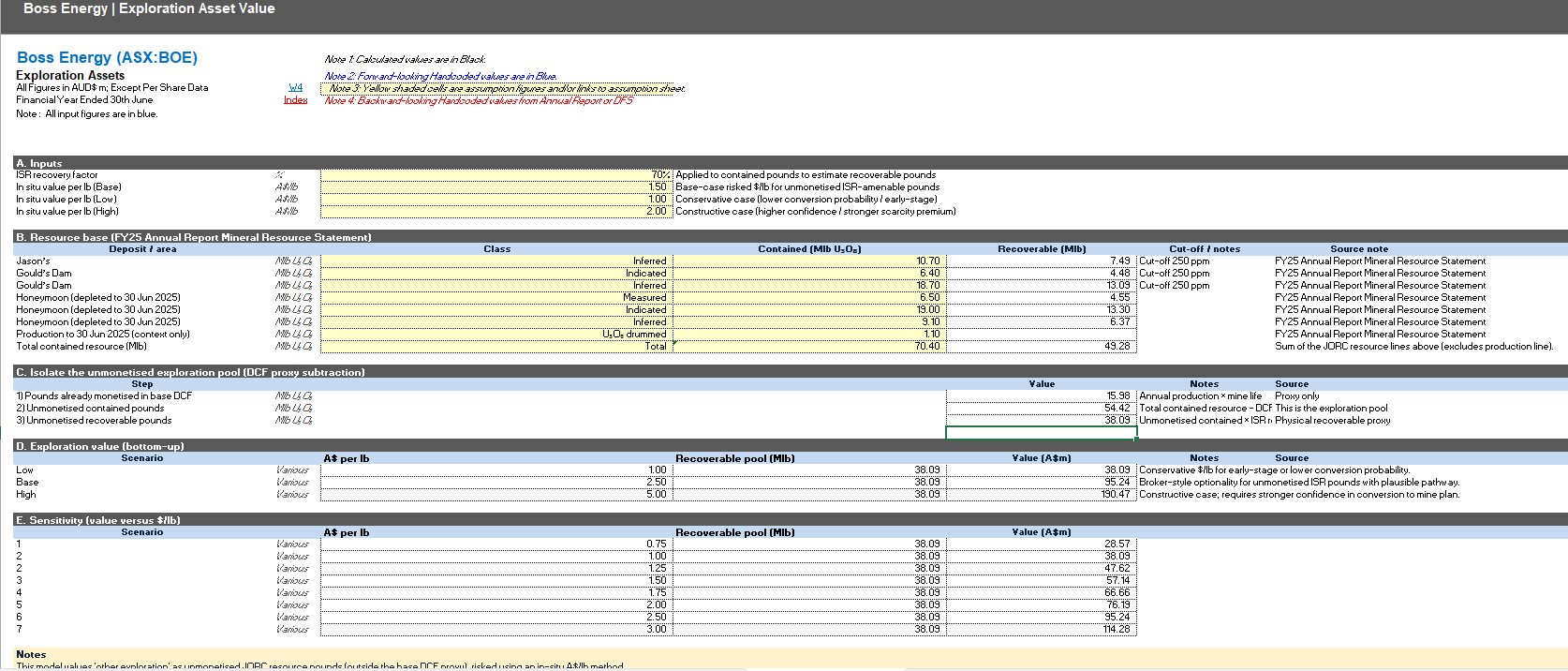This screenshot has width=1568, height=671.
Task: Select Jason's contained value 10.70
Action: (809, 261)
